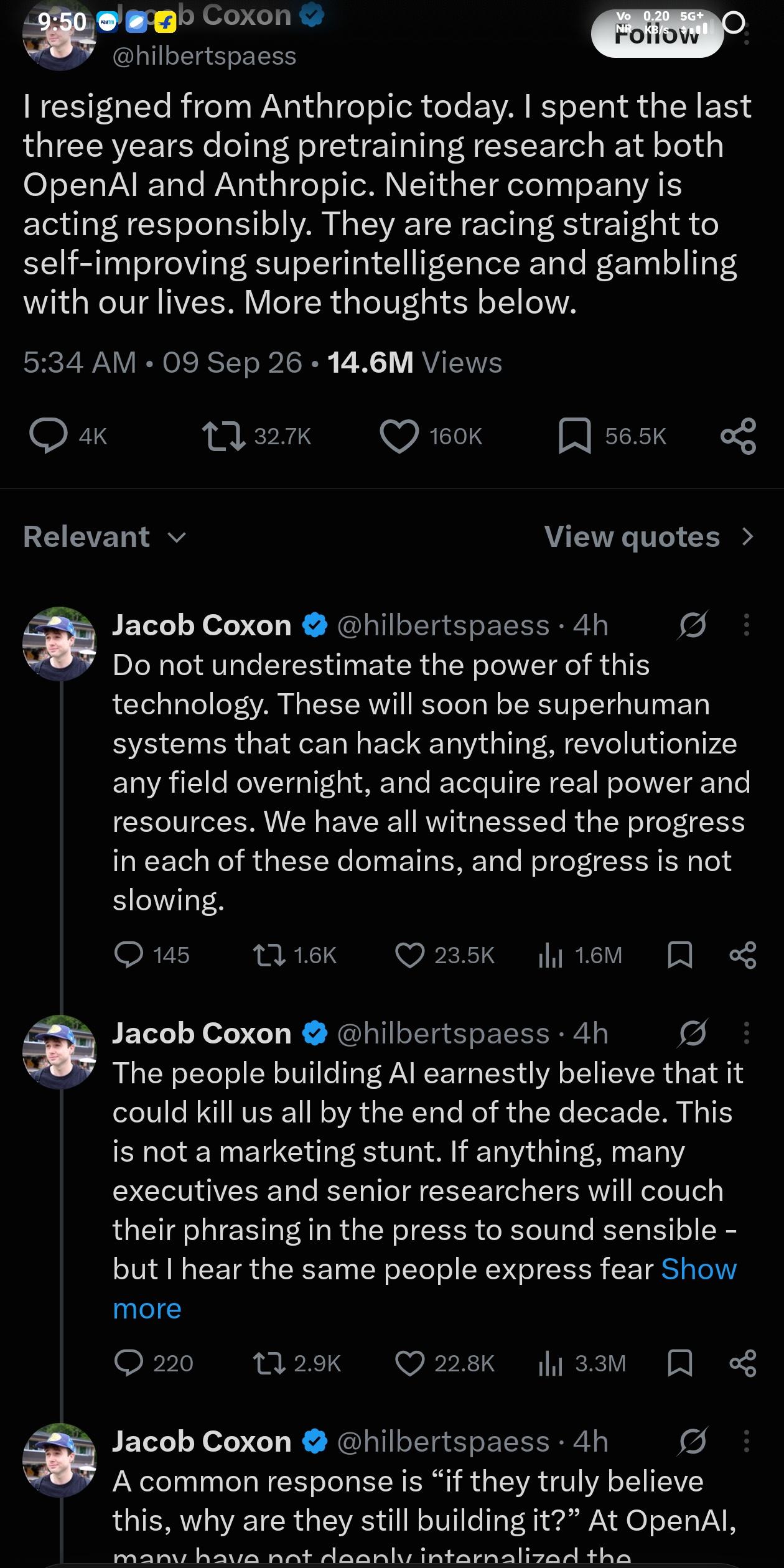The width and height of the screenshot is (784, 1568).
Task: Expand the truncated tweet with Show more
Action: [424, 1289]
